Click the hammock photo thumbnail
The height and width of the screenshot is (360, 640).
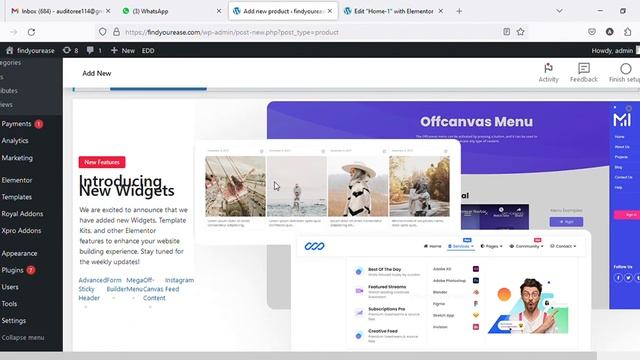click(235, 186)
